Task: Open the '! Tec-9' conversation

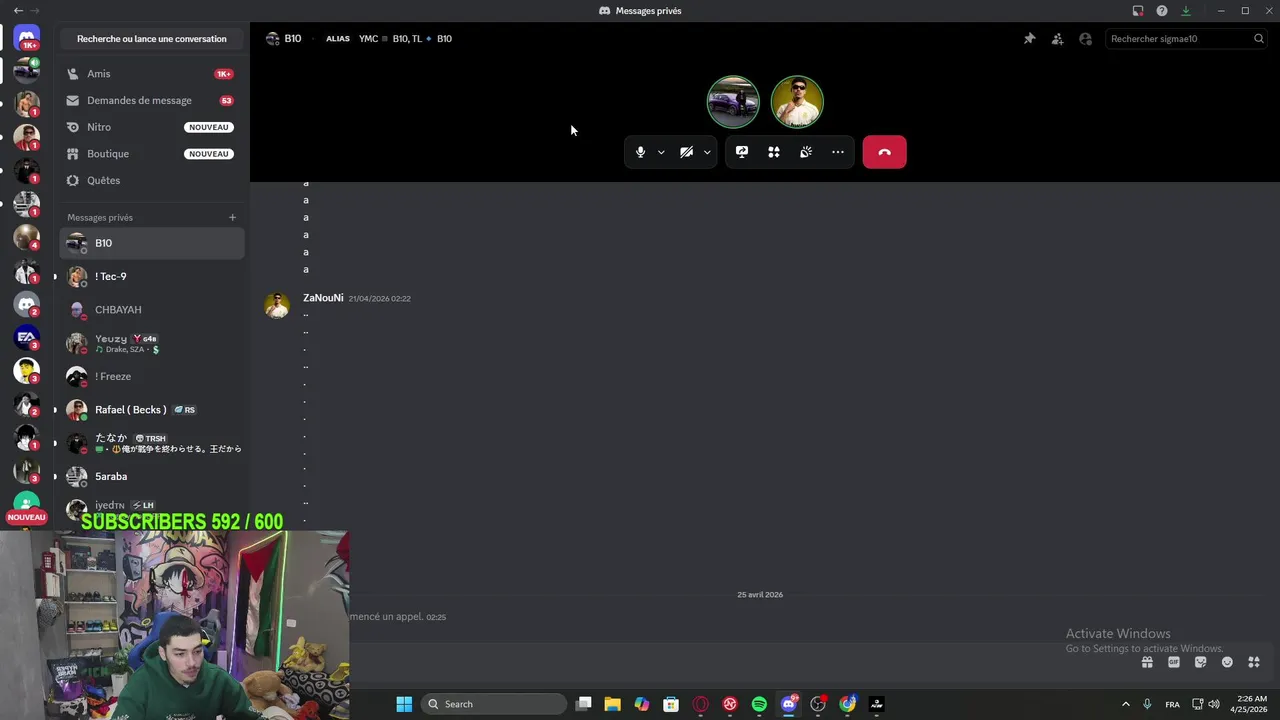Action: [152, 276]
